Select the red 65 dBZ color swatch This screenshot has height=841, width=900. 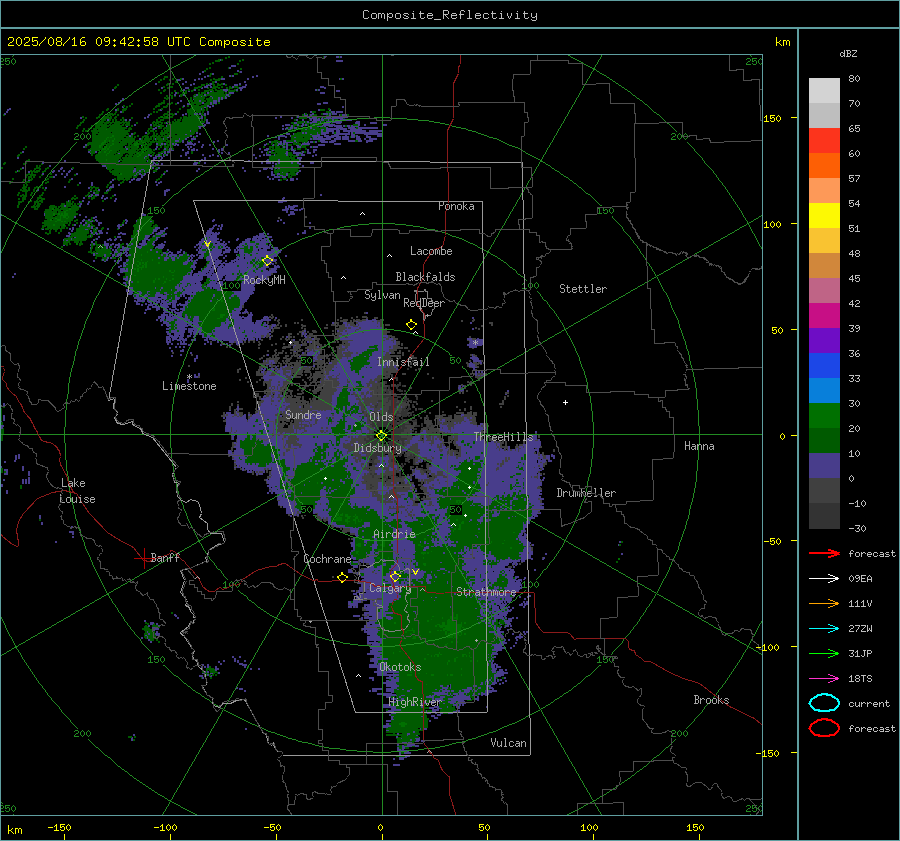(x=824, y=141)
